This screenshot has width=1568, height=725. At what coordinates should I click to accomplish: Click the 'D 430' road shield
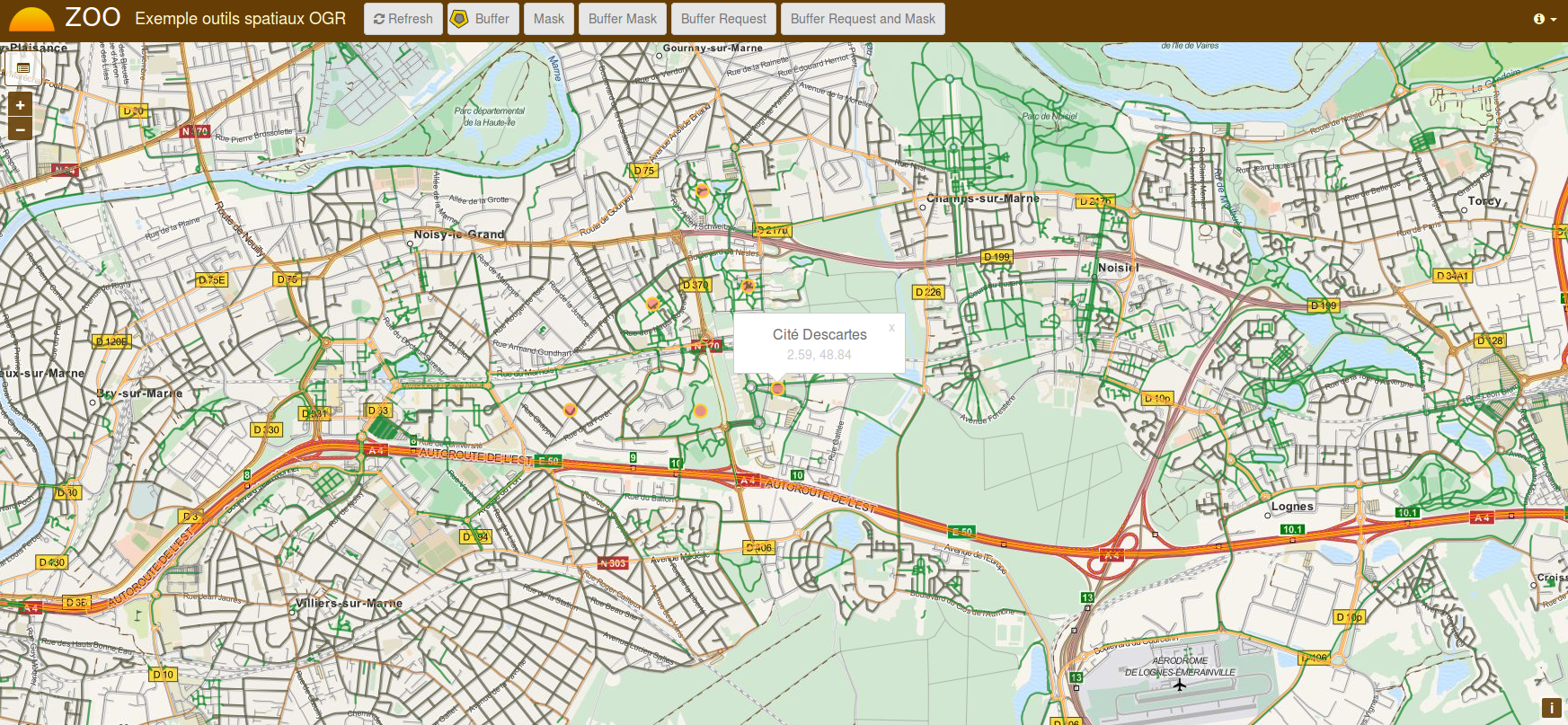click(x=52, y=562)
